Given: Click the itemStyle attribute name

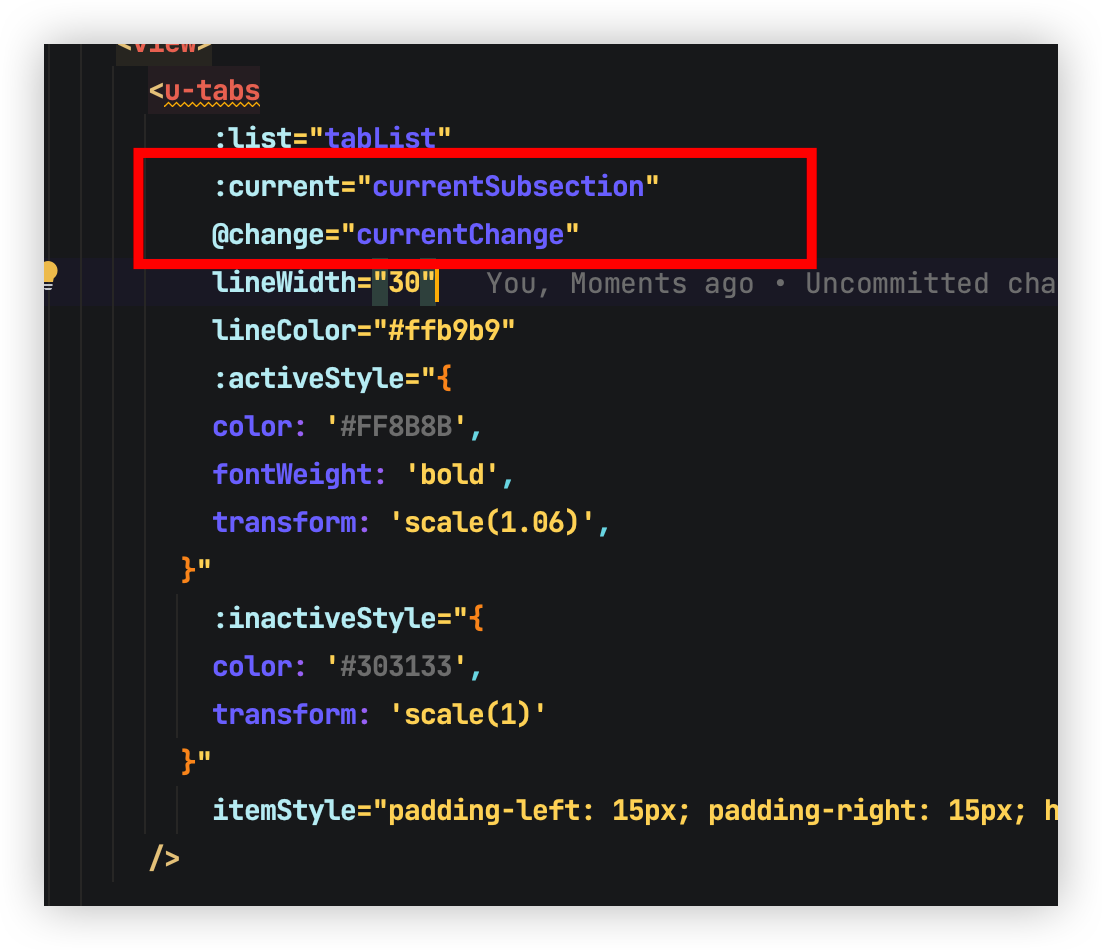Looking at the screenshot, I should tap(284, 810).
